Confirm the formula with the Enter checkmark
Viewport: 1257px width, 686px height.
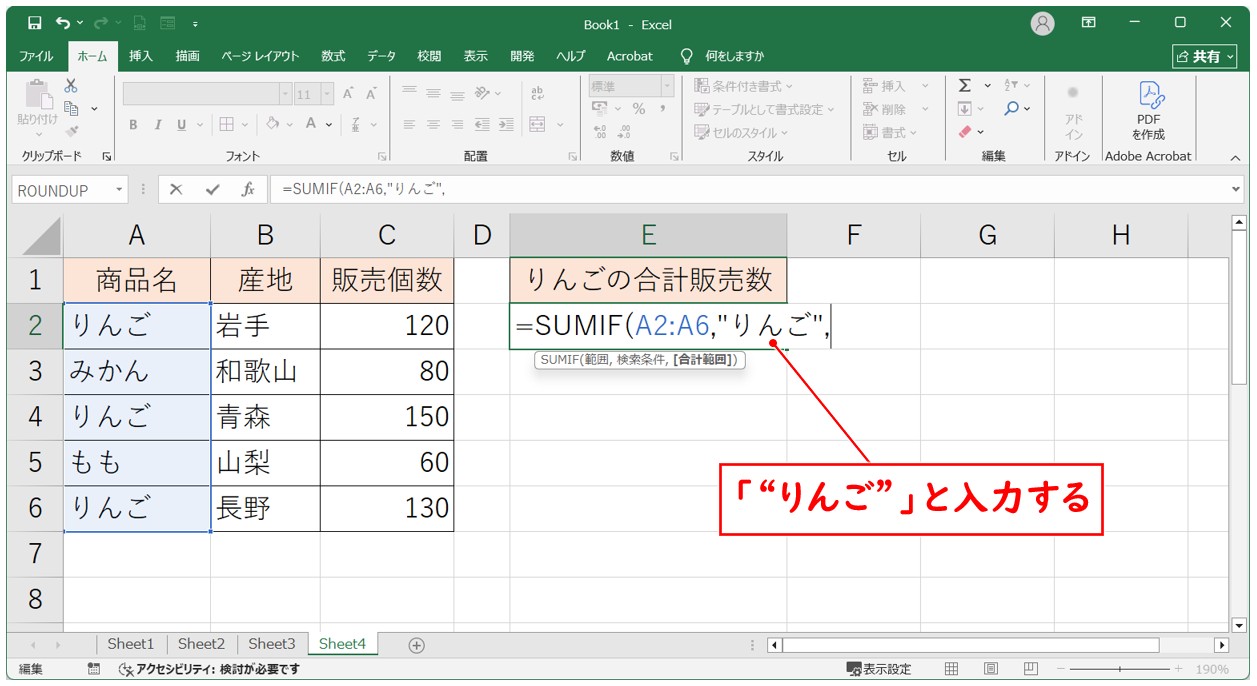211,190
